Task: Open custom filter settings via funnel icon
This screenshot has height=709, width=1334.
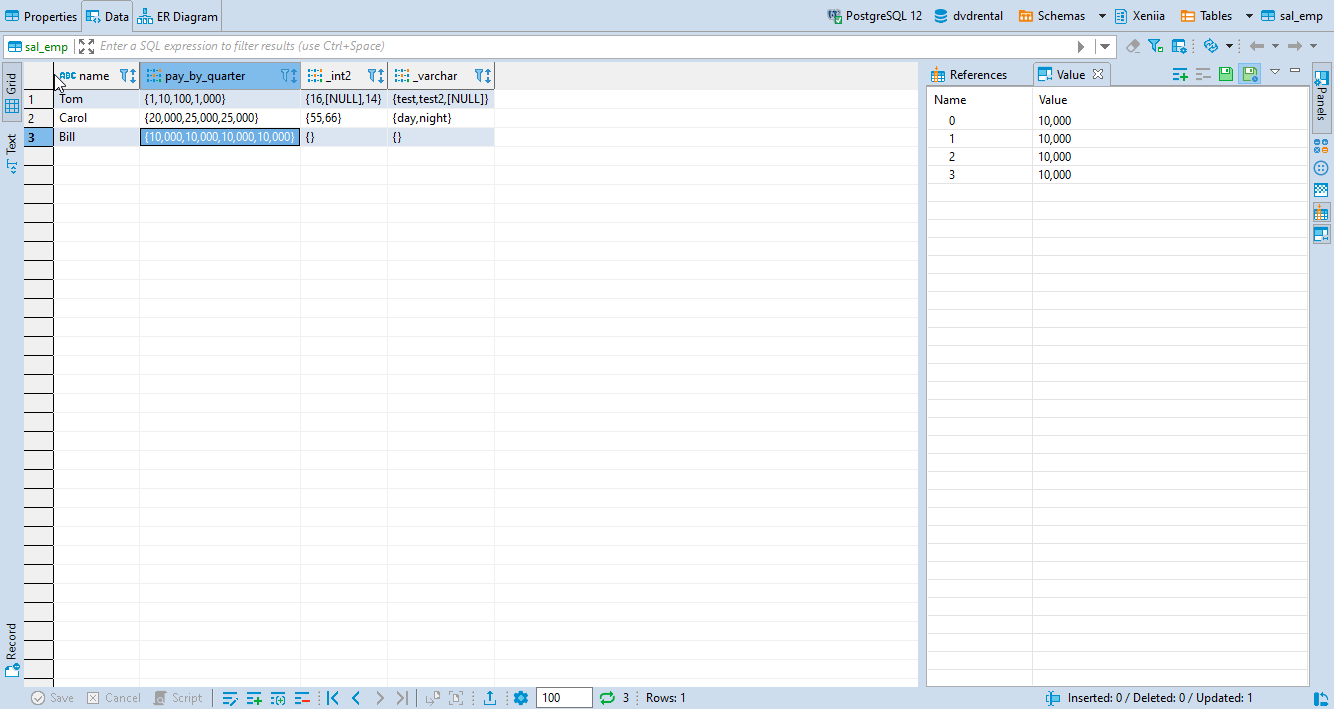Action: click(1154, 46)
